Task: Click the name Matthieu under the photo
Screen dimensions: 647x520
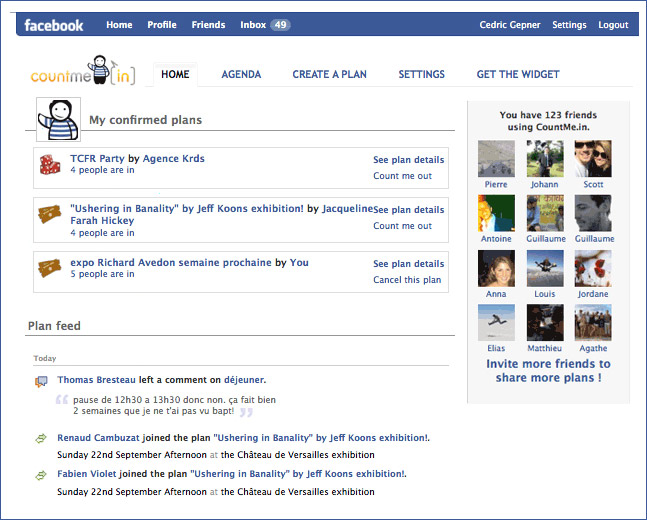Action: 545,348
